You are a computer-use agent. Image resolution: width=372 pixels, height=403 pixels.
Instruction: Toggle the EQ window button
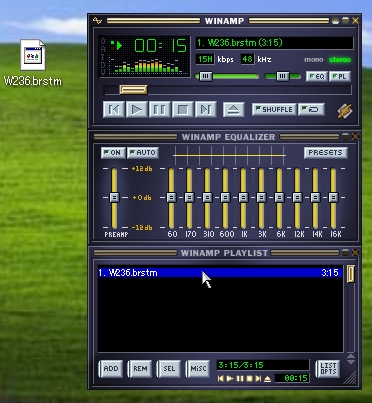[317, 76]
